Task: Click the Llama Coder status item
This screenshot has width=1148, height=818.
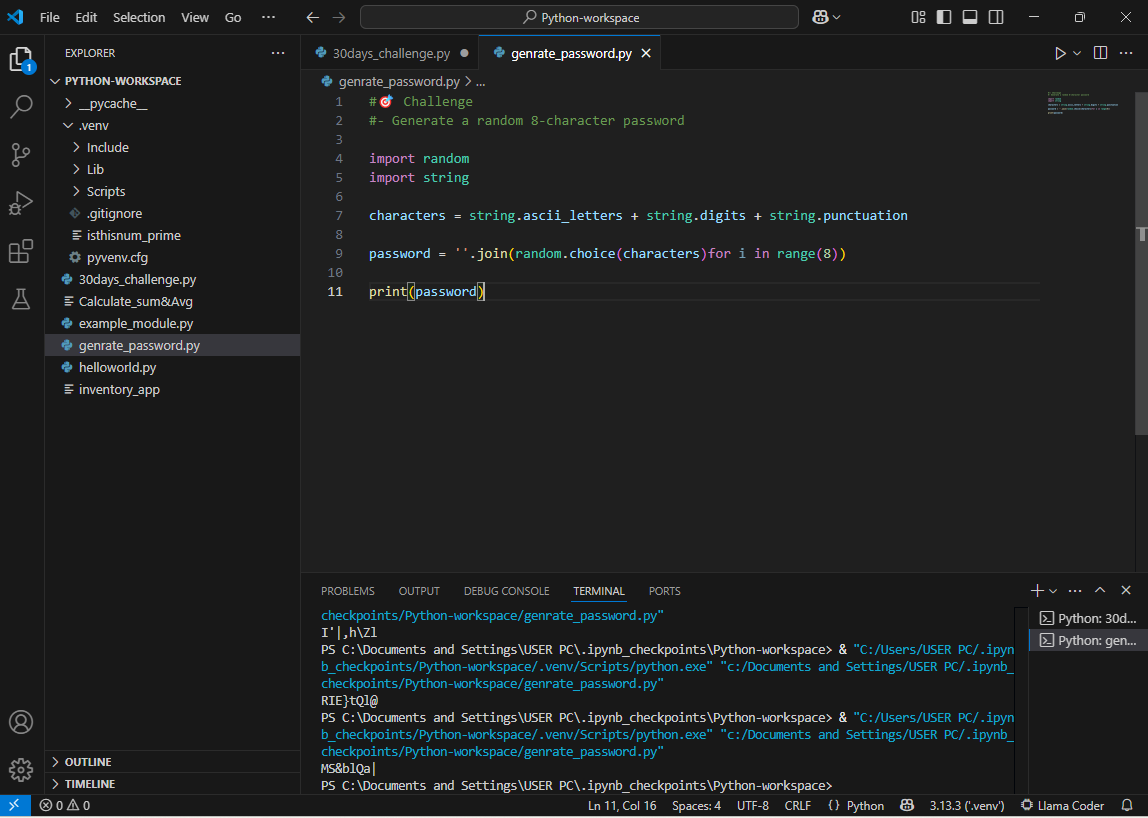Action: pos(1062,806)
